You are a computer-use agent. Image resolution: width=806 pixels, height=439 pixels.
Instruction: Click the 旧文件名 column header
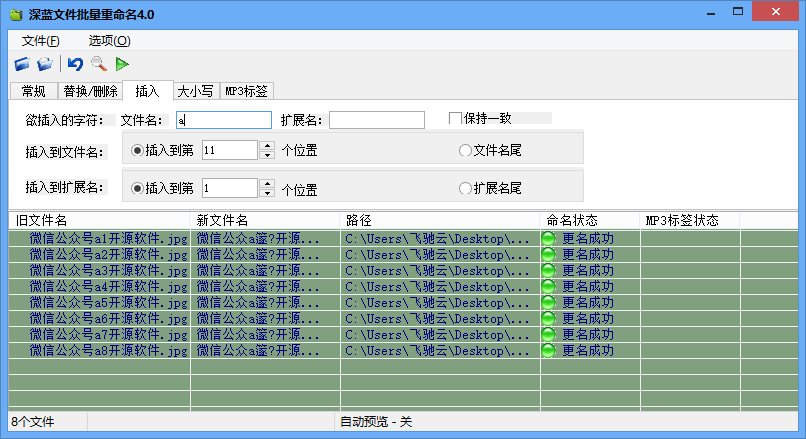(99, 221)
